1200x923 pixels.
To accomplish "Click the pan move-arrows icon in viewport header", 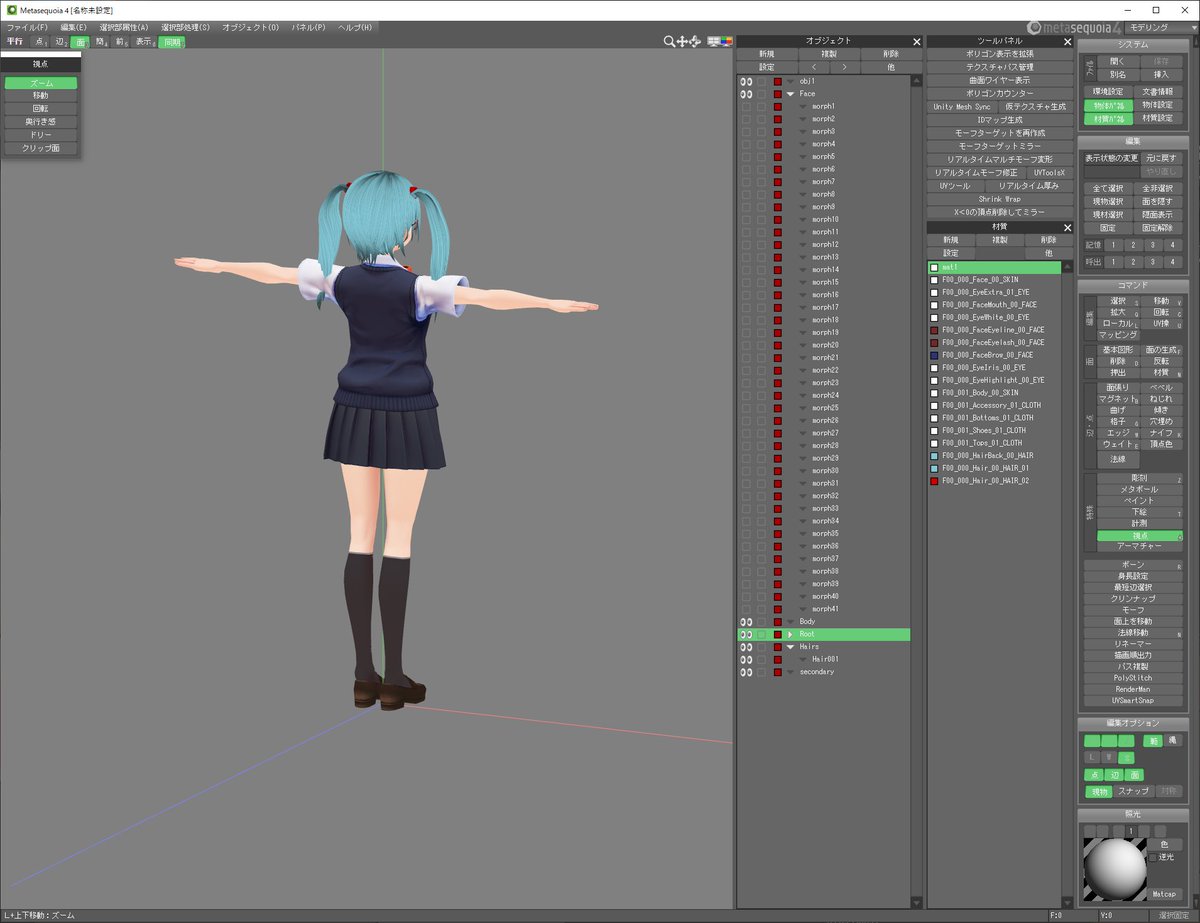I will click(x=683, y=41).
